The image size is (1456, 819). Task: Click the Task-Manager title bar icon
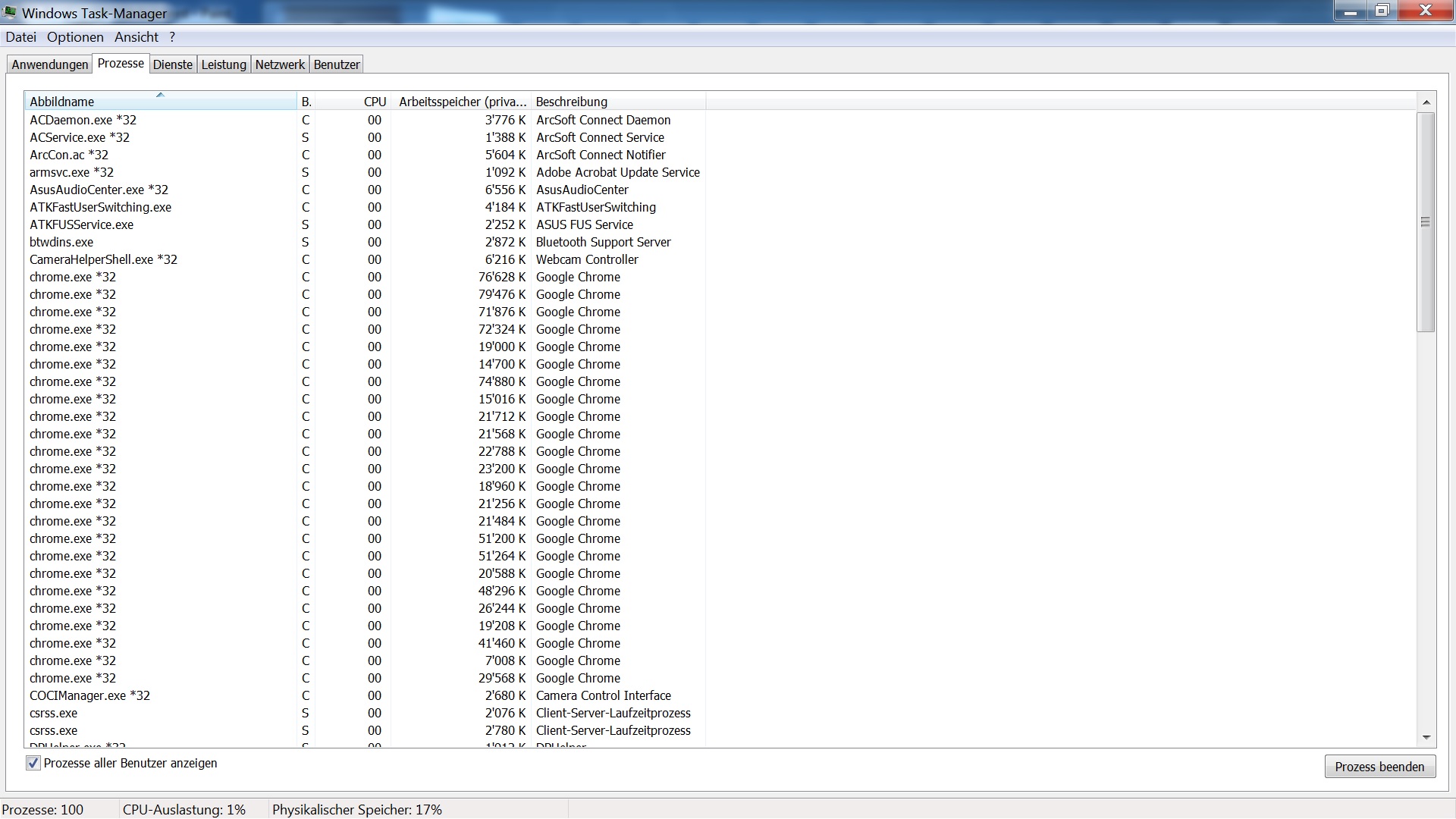pos(10,12)
